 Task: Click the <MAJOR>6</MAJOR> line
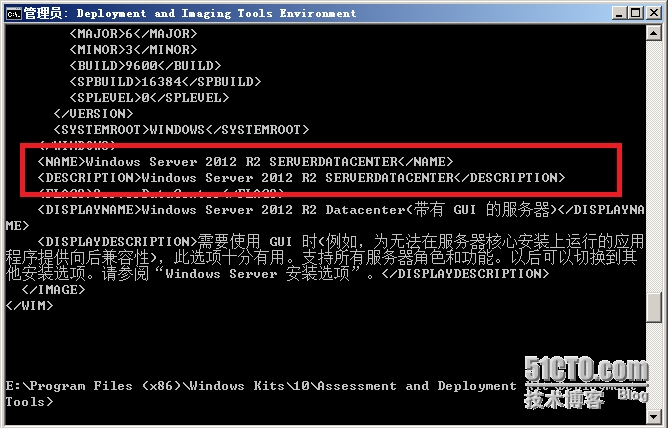(x=133, y=33)
